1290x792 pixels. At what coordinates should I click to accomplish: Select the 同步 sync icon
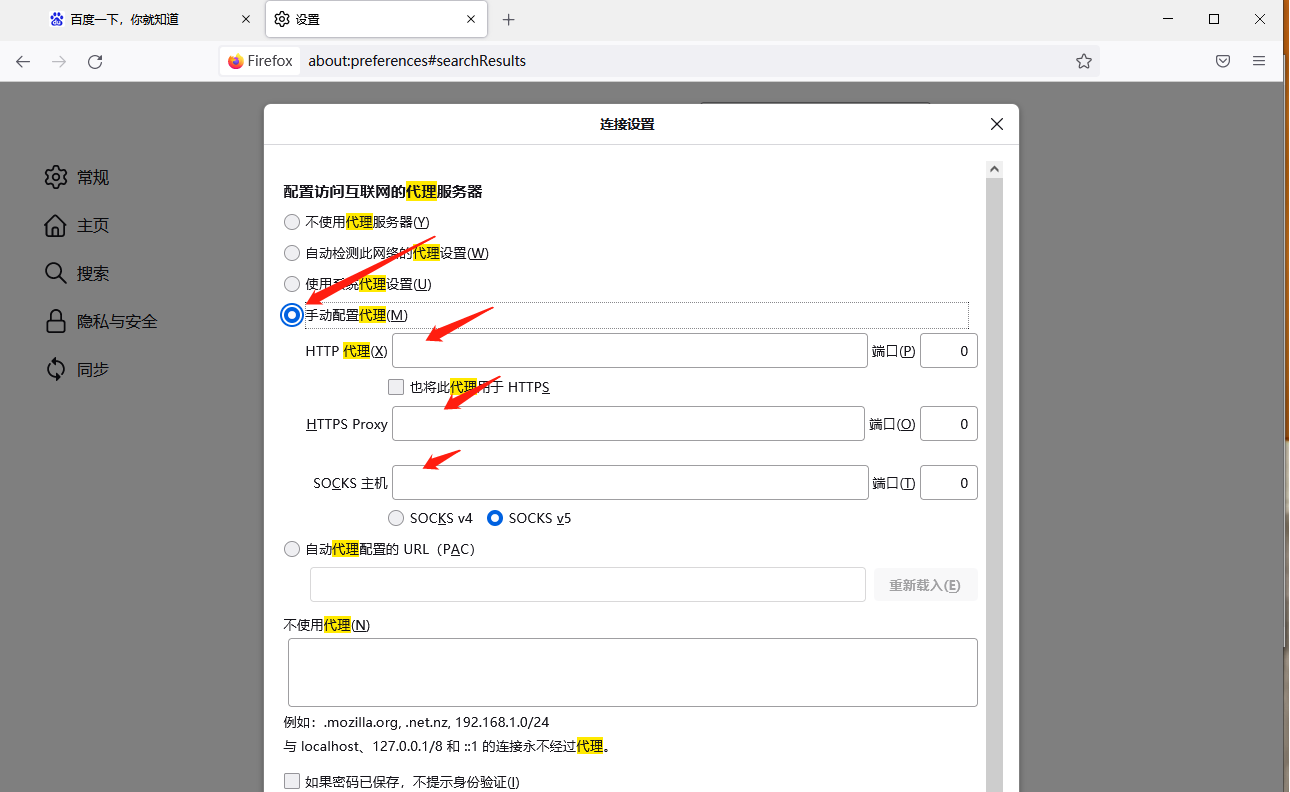pyautogui.click(x=56, y=369)
